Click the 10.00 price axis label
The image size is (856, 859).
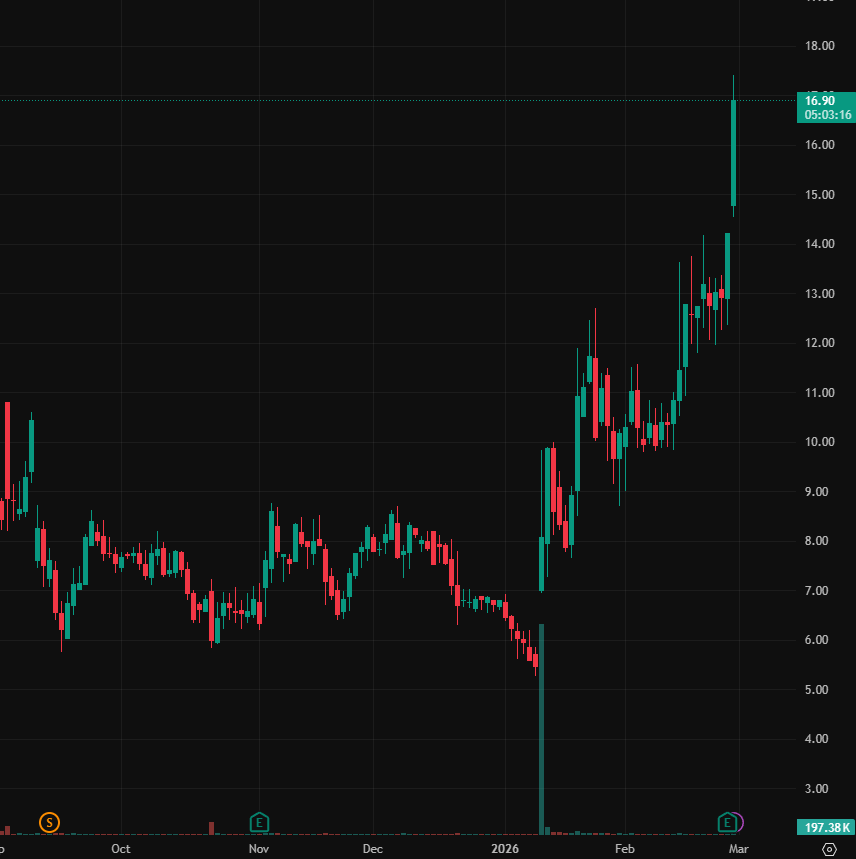[x=819, y=442]
